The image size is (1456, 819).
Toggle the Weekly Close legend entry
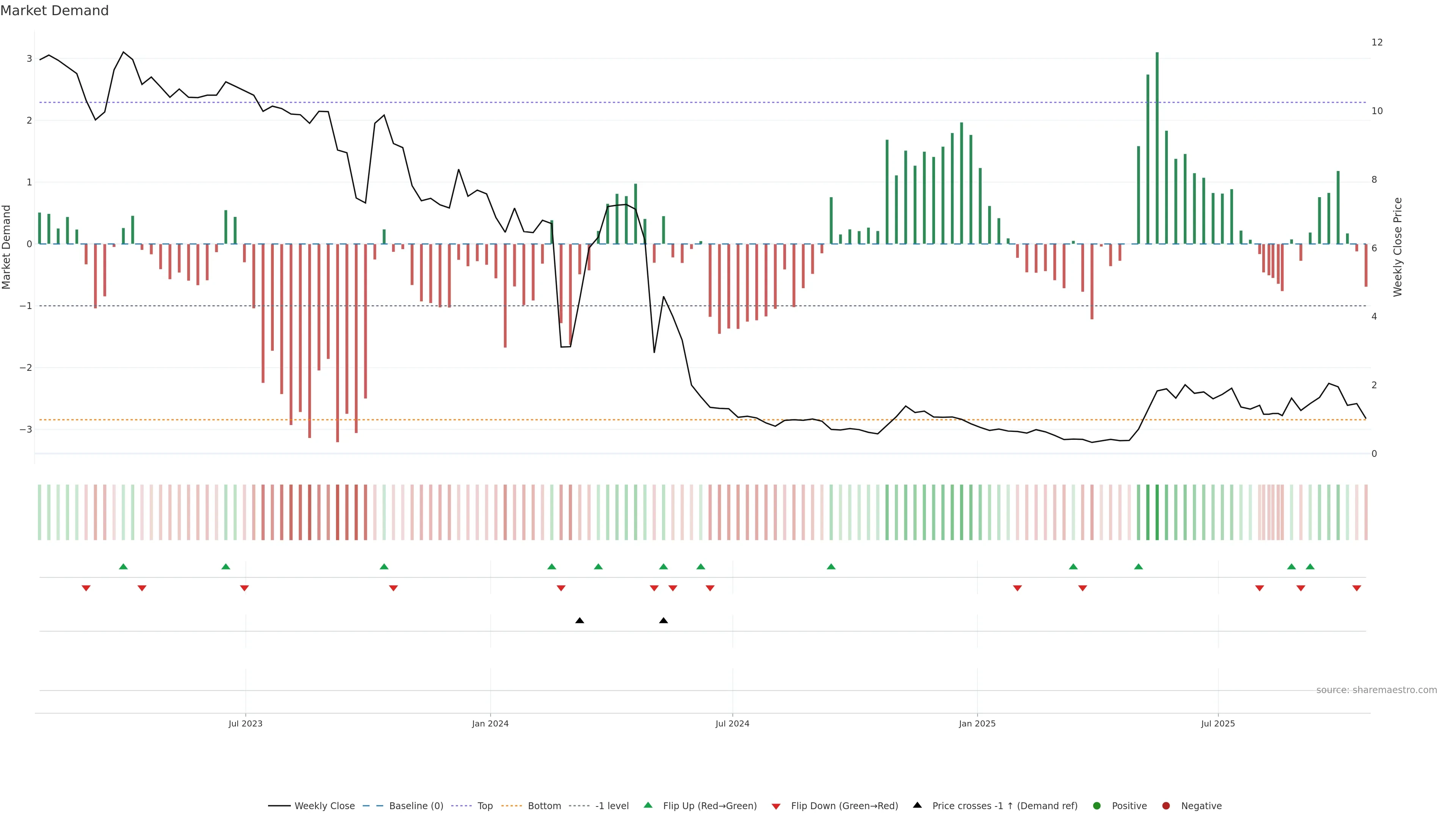(324, 805)
